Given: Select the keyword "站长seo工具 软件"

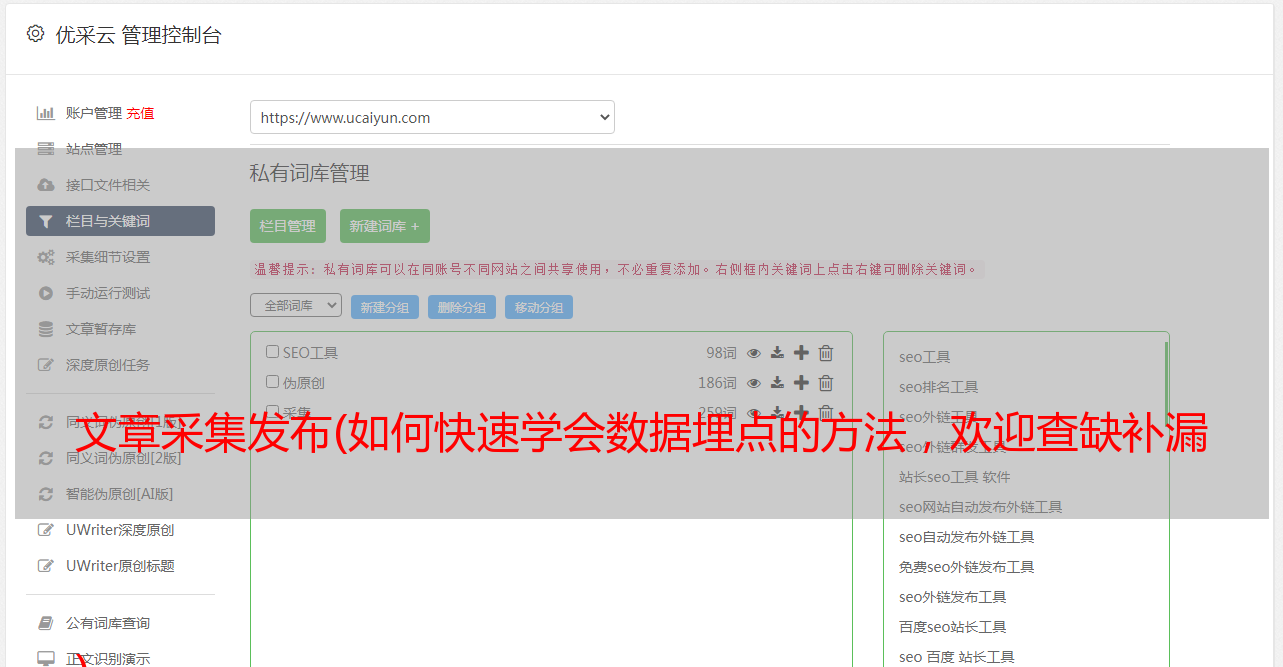Looking at the screenshot, I should (x=955, y=477).
